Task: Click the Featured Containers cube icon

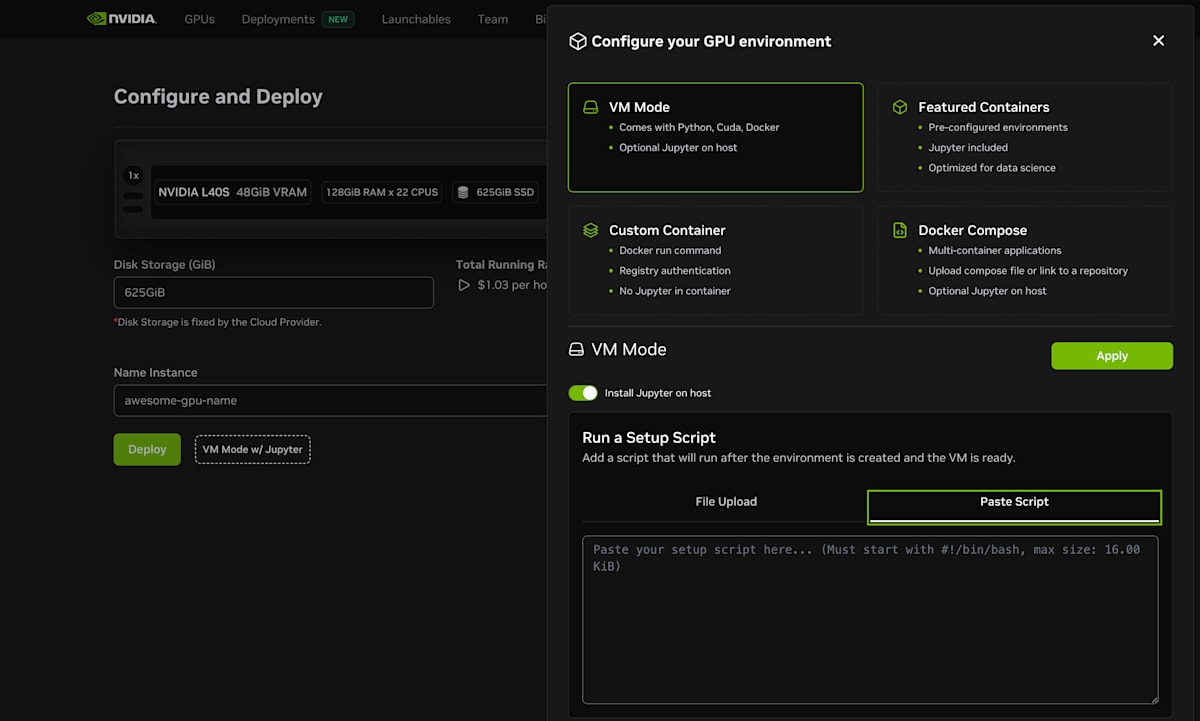Action: coord(900,107)
